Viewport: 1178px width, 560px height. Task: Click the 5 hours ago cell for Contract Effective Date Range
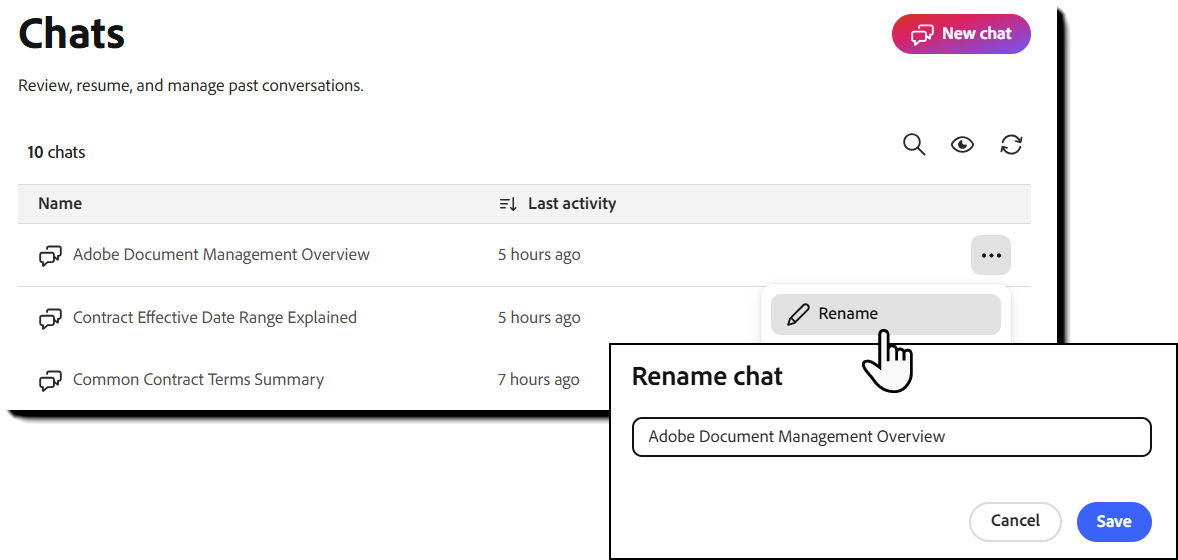[539, 317]
